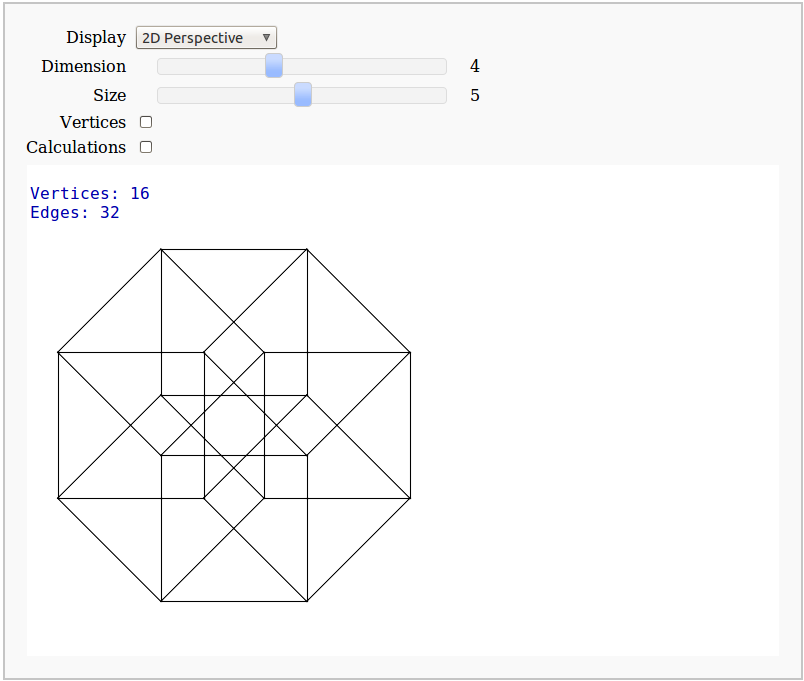Click the Size value 5

(x=475, y=95)
